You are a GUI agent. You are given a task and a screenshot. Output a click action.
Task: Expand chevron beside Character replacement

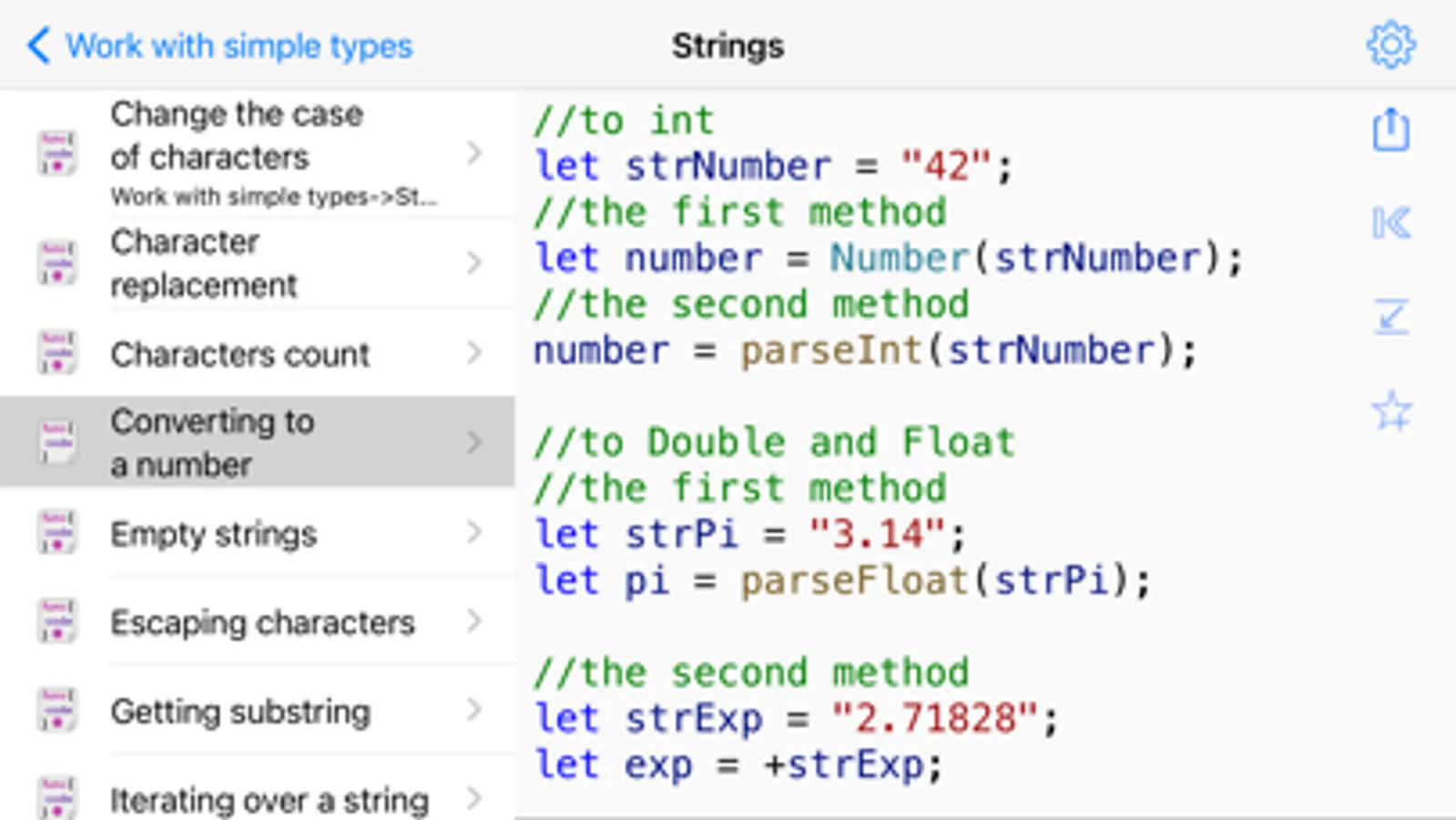(x=473, y=263)
